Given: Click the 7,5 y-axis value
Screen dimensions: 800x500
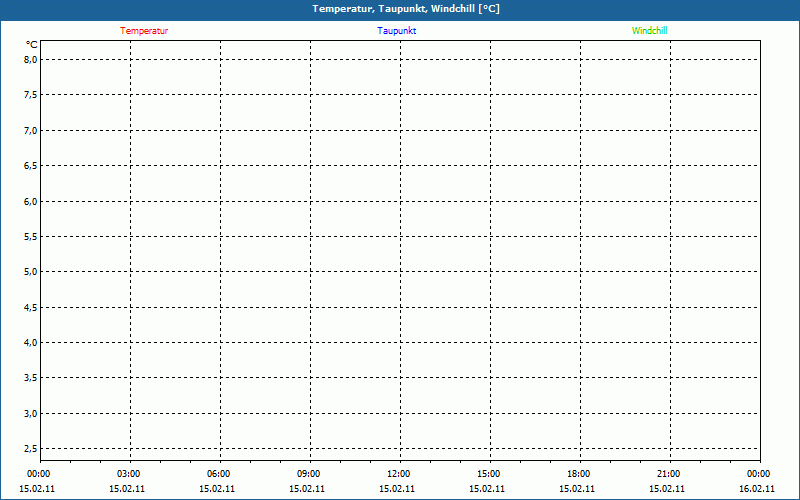Looking at the screenshot, I should (x=31, y=95).
